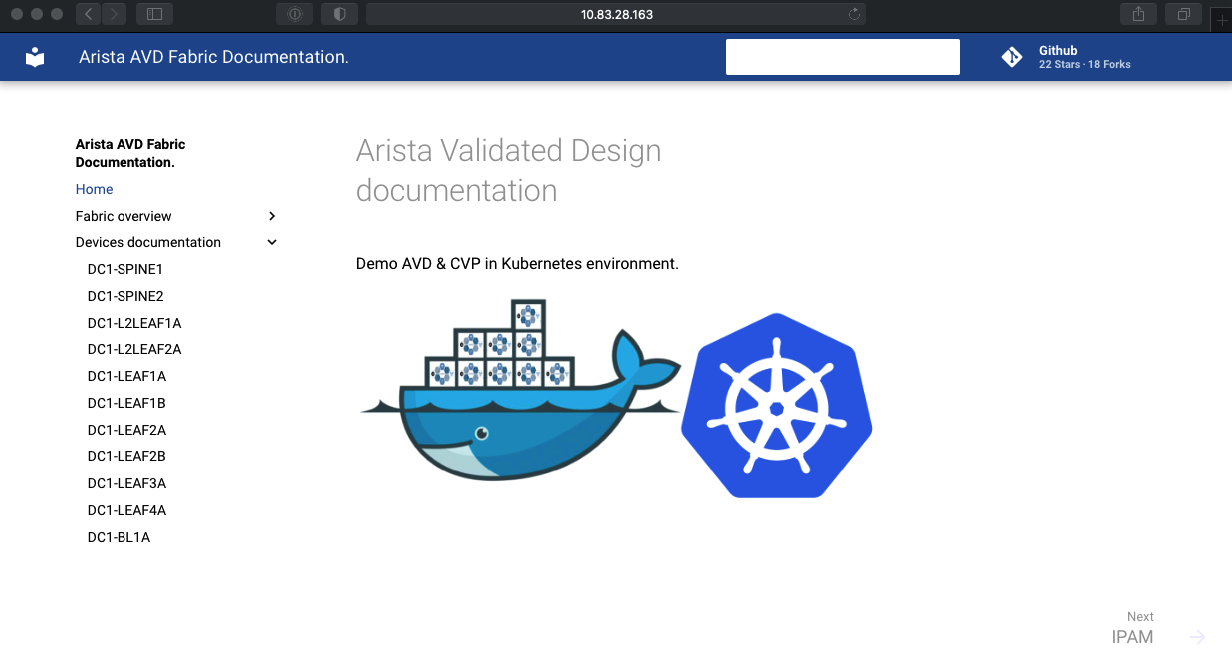Open DC1-LEAF1A device page

[x=127, y=376]
